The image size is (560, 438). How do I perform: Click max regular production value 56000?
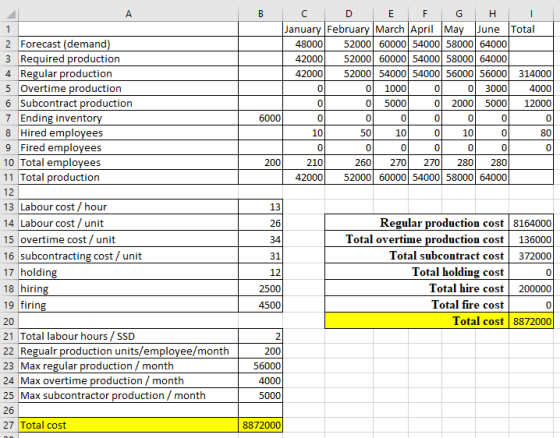point(260,366)
